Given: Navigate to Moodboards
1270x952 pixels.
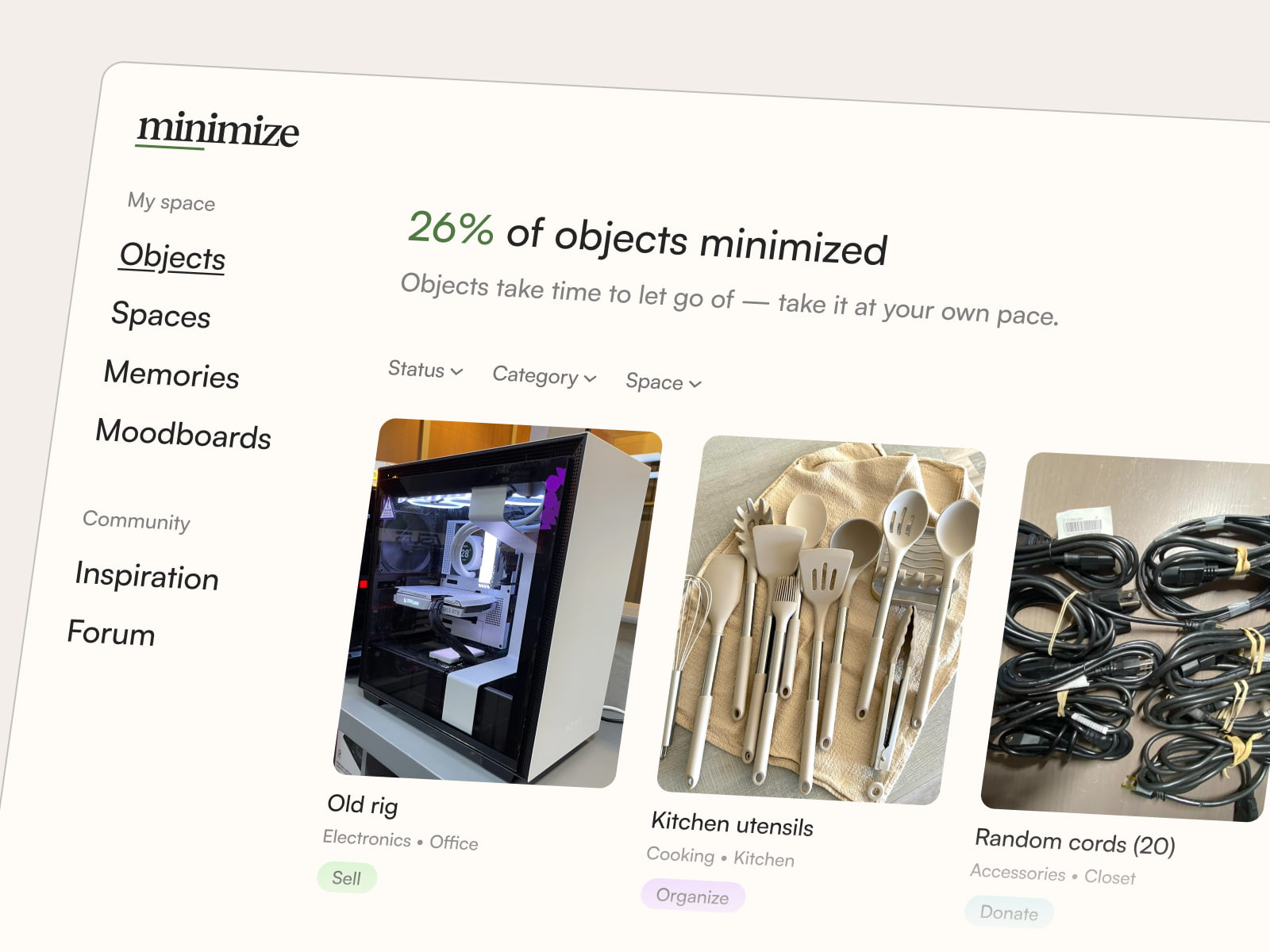Looking at the screenshot, I should 183,437.
